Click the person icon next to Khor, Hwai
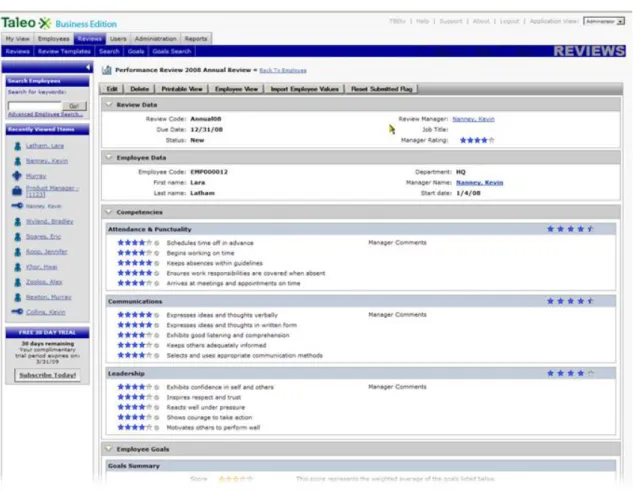 click(x=17, y=267)
